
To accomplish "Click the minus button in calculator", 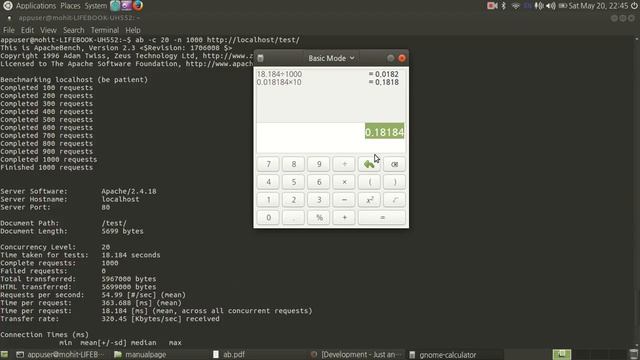I will click(344, 200).
